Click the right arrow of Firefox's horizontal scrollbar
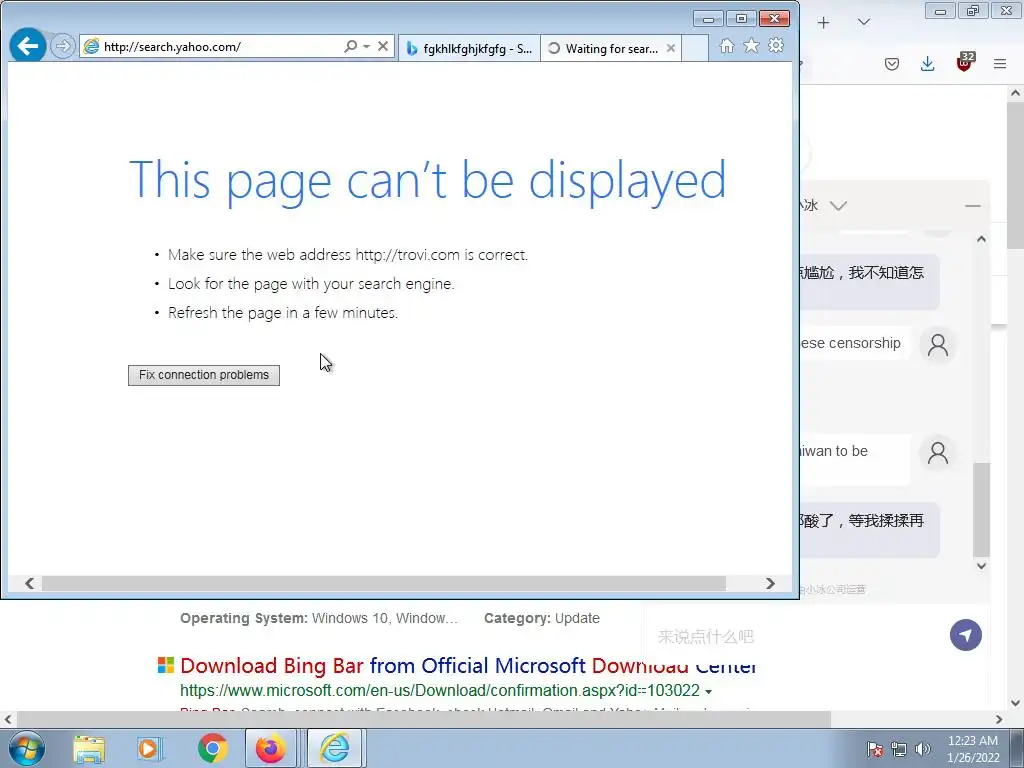 point(999,720)
